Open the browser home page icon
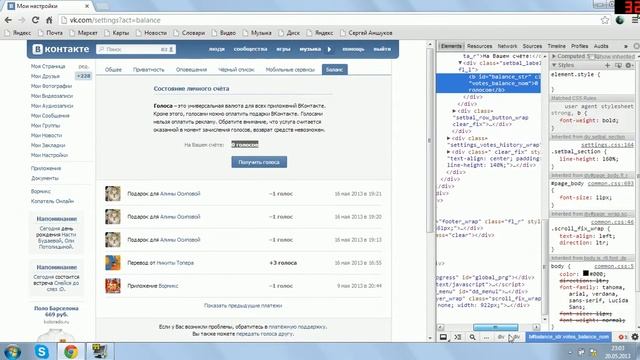This screenshot has height=360, width=640. click(x=49, y=20)
